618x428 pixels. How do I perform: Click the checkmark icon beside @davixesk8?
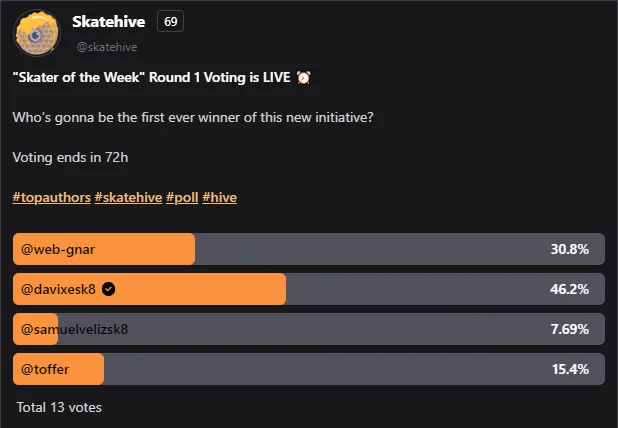108,289
